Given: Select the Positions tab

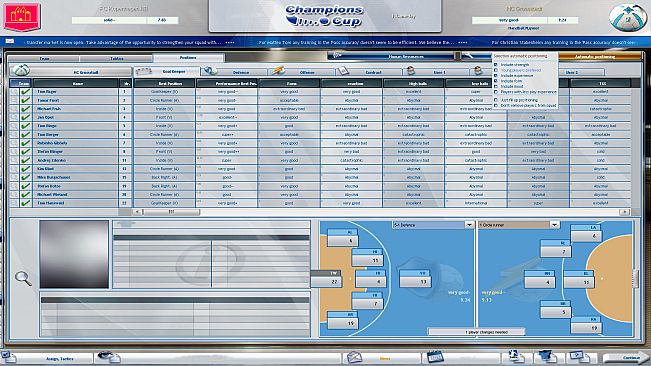Looking at the screenshot, I should pos(188,58).
